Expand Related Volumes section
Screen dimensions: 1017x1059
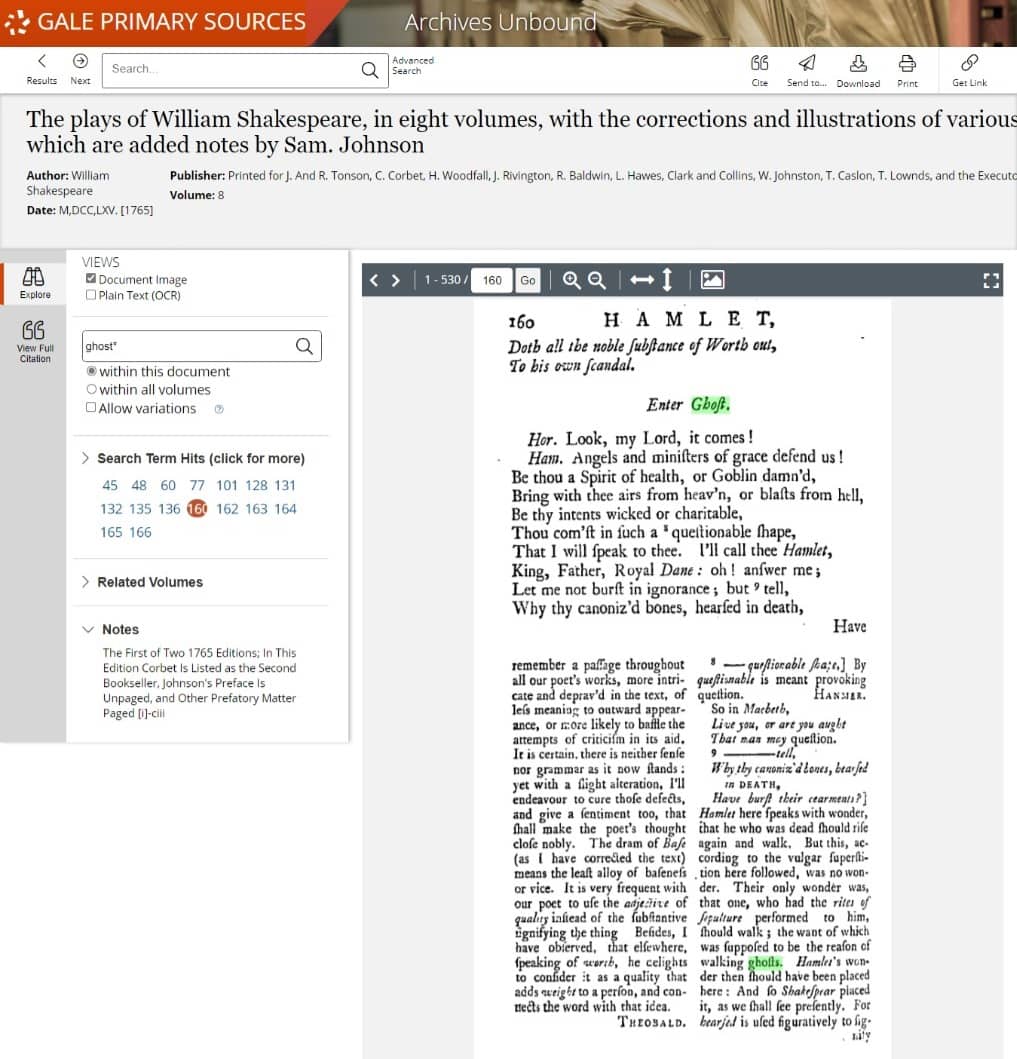coord(142,582)
